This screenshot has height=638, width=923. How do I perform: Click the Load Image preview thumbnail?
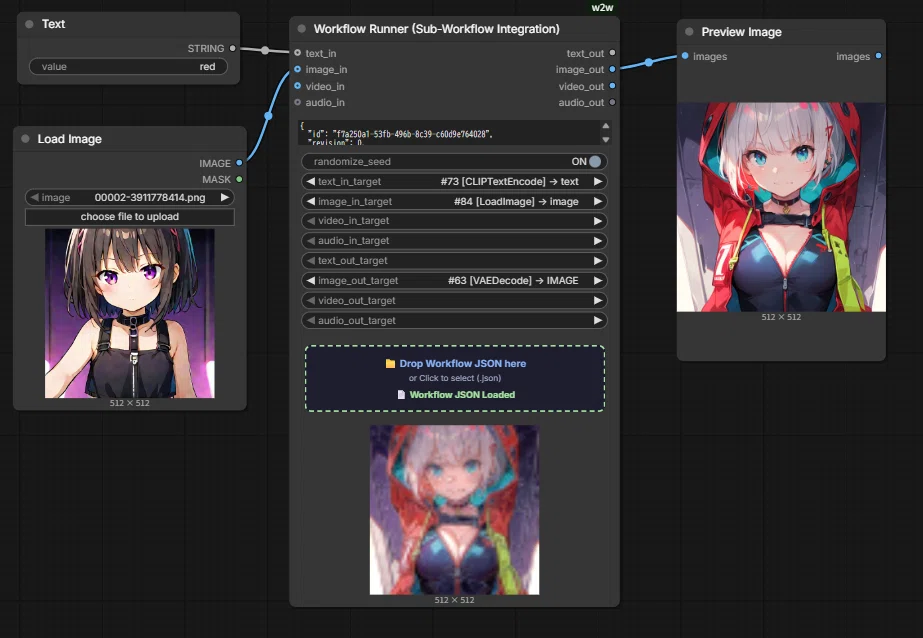coord(130,313)
